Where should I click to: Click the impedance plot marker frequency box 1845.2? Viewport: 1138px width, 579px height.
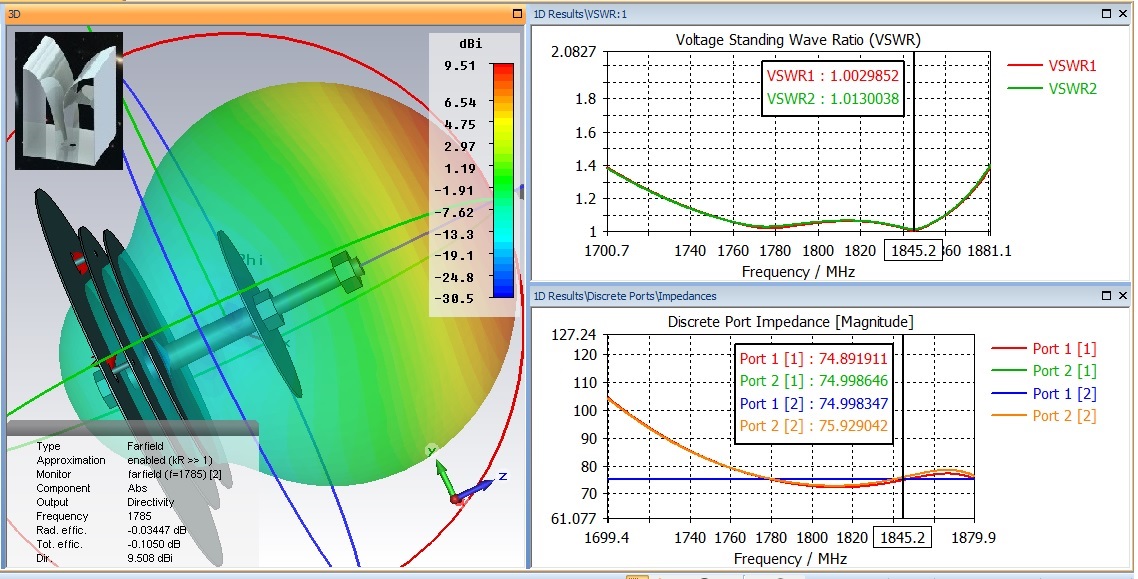903,538
